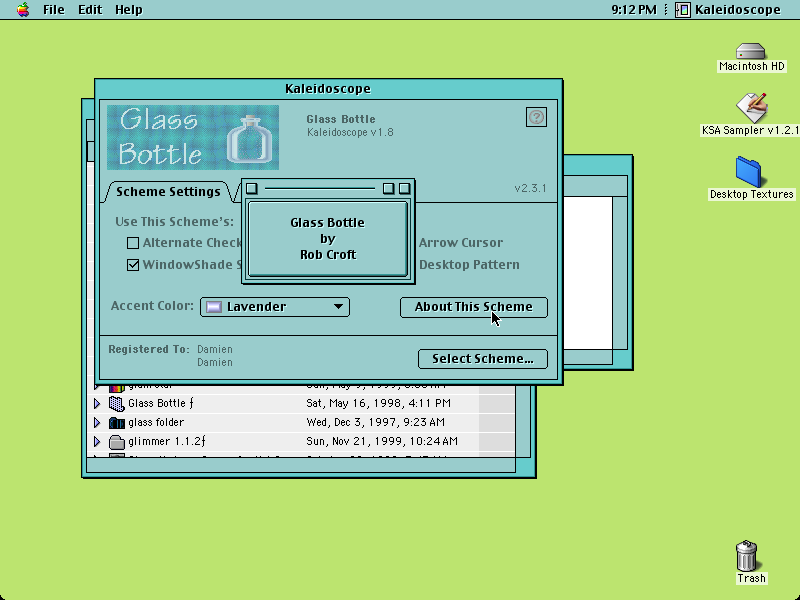
Task: Click the "Glass Bottle ƒ" file name
Action: point(161,404)
